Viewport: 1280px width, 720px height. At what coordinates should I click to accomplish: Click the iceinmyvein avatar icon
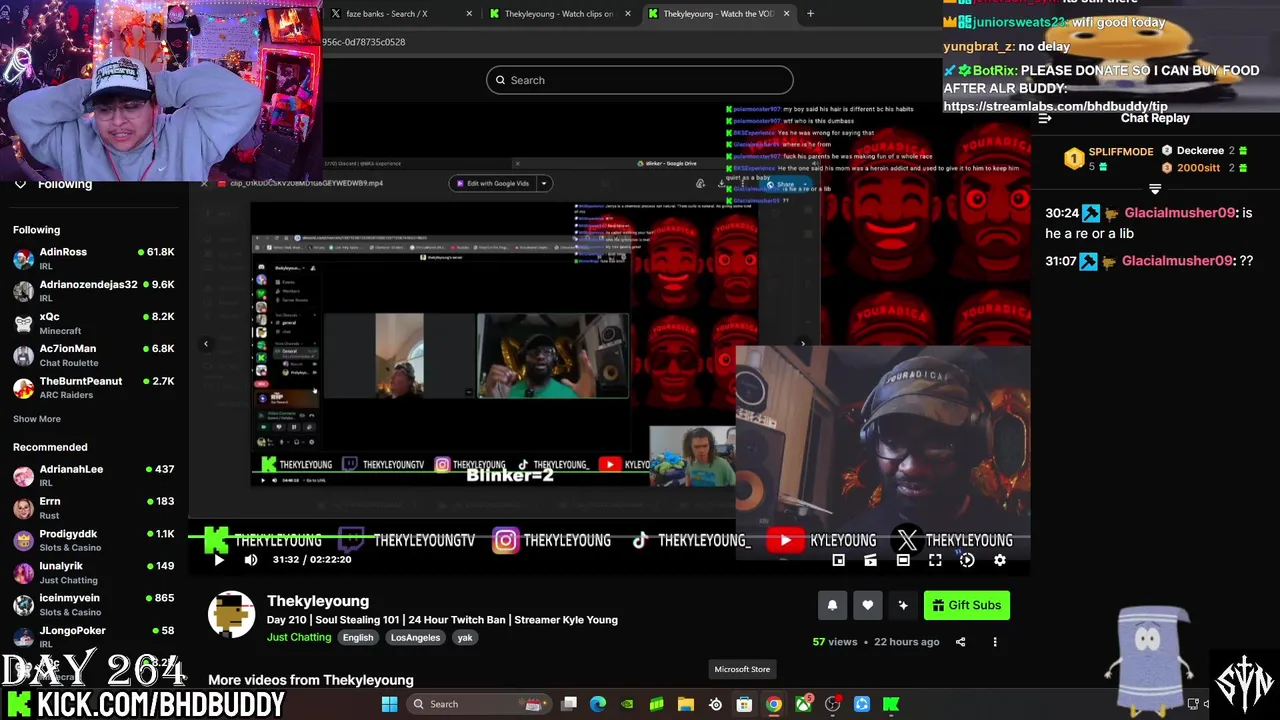(x=23, y=604)
